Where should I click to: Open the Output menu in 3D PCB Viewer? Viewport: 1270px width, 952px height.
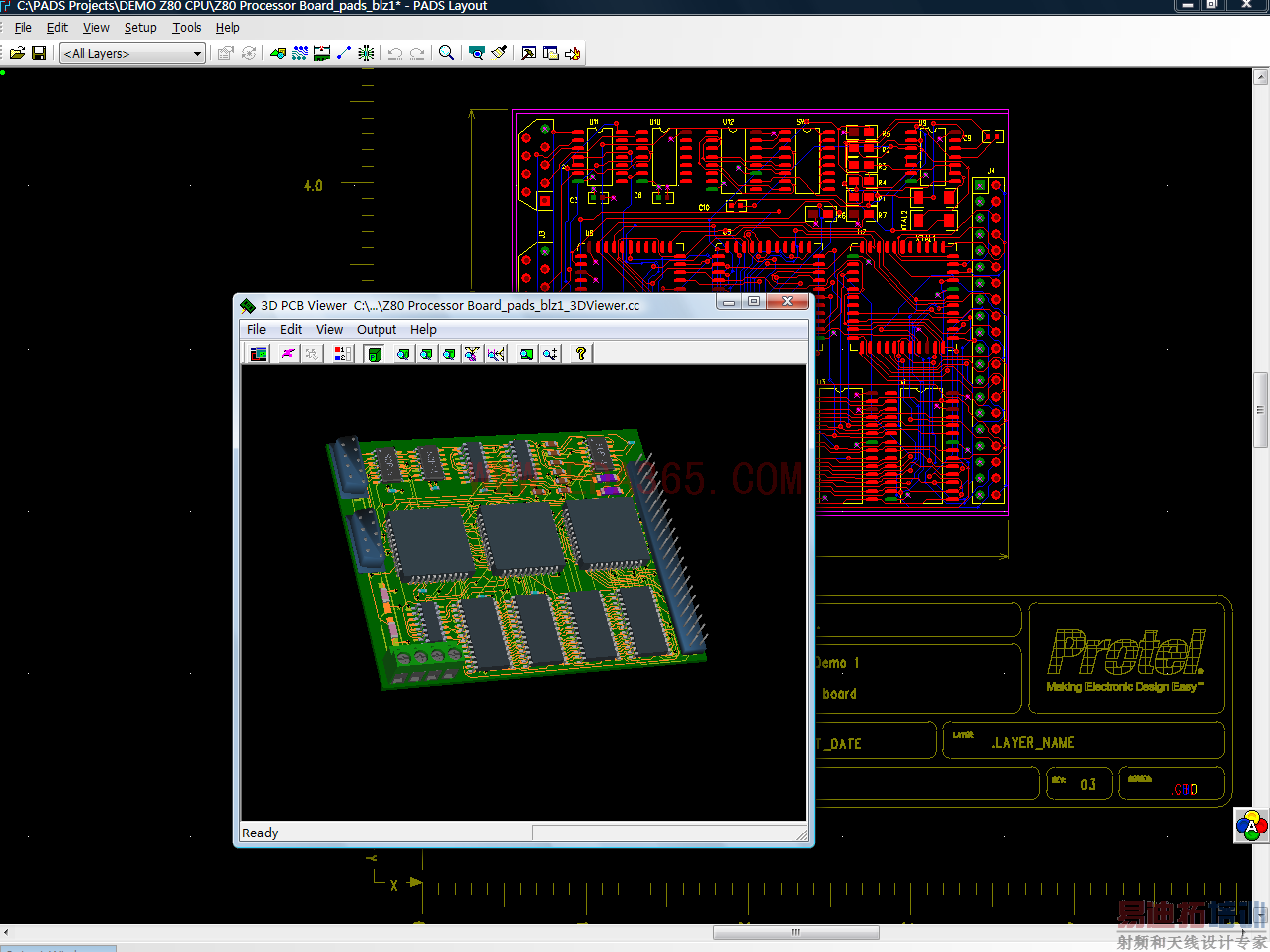[x=376, y=330]
